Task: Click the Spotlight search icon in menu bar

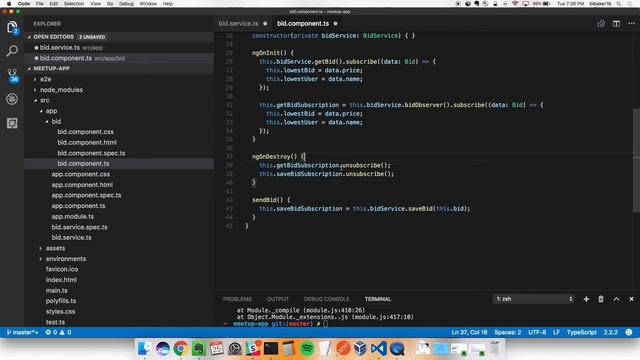Action: [x=619, y=4]
